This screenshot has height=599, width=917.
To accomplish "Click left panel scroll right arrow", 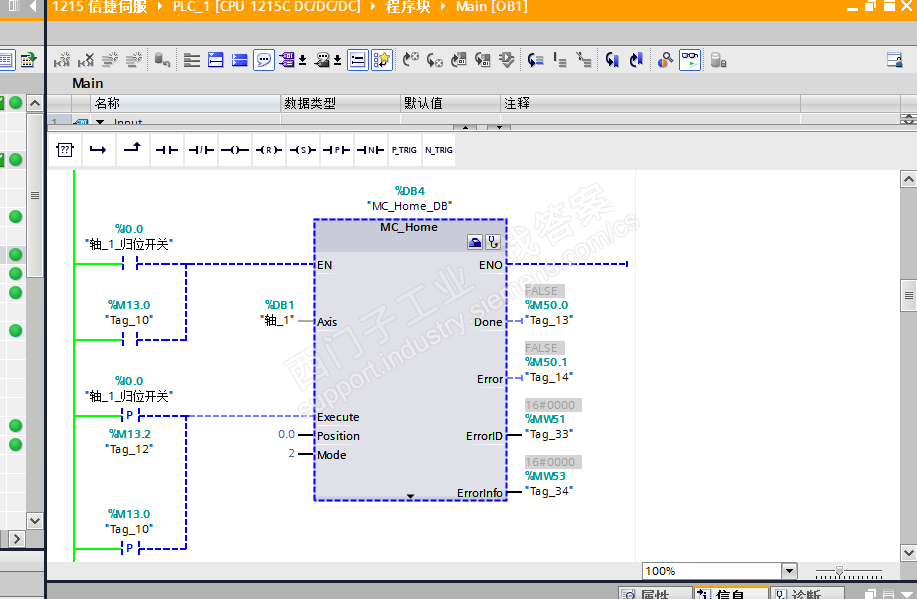I will (x=16, y=538).
